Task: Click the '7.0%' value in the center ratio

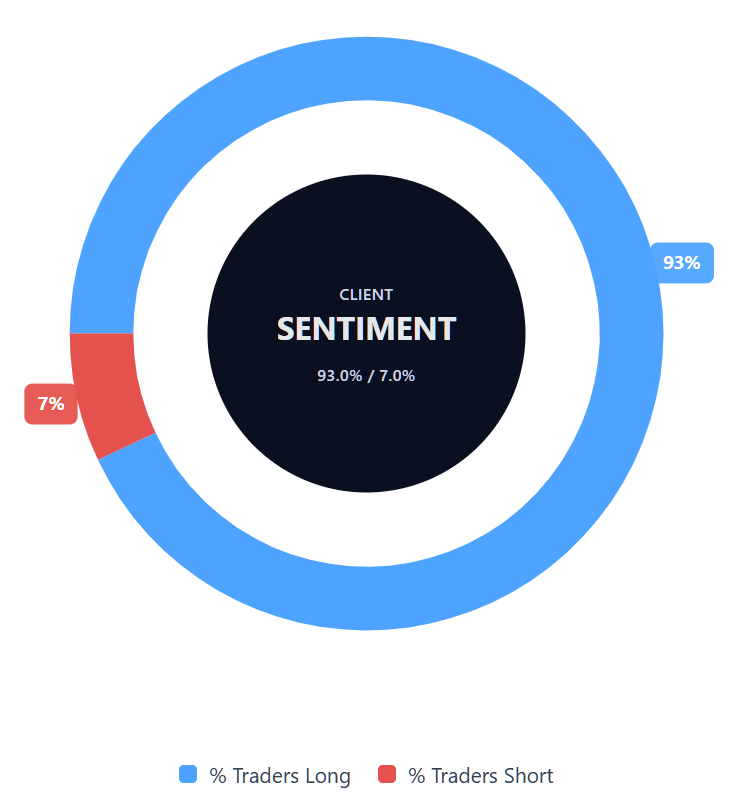Action: pos(397,376)
